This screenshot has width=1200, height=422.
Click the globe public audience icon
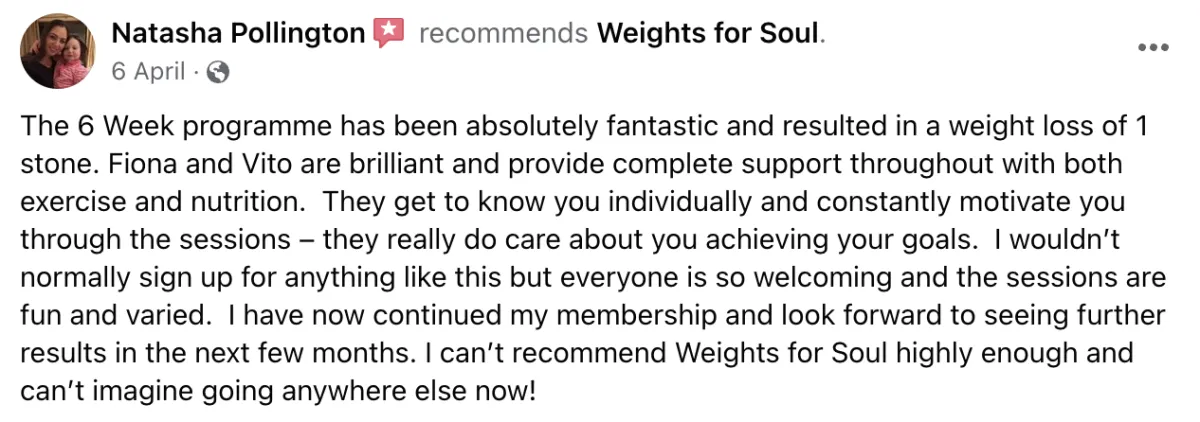[218, 72]
